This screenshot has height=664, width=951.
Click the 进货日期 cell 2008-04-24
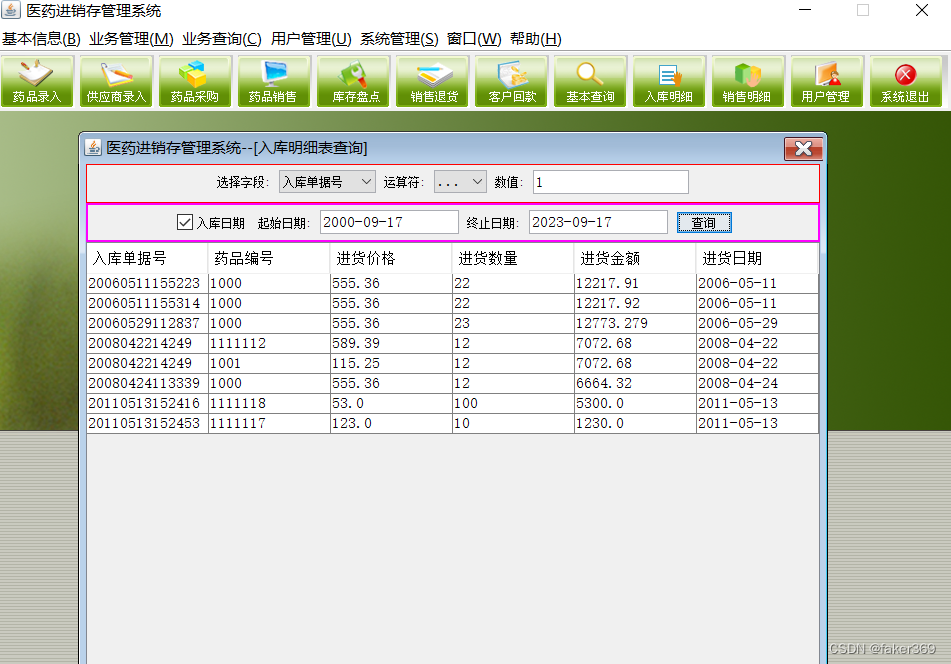(757, 383)
